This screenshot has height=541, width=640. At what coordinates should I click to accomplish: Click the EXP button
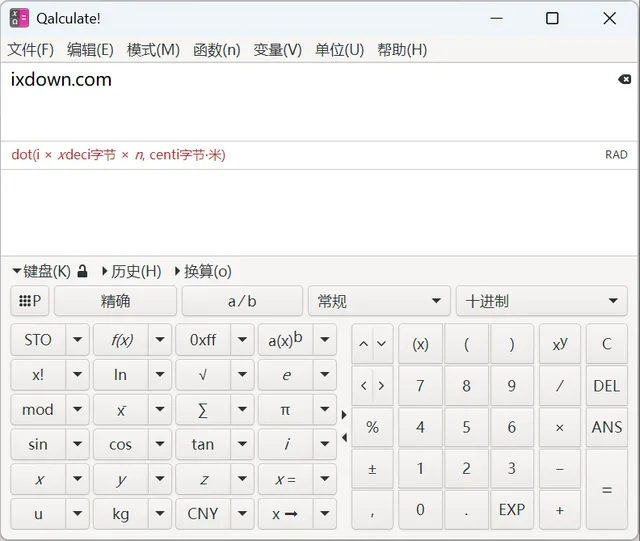[x=512, y=510]
